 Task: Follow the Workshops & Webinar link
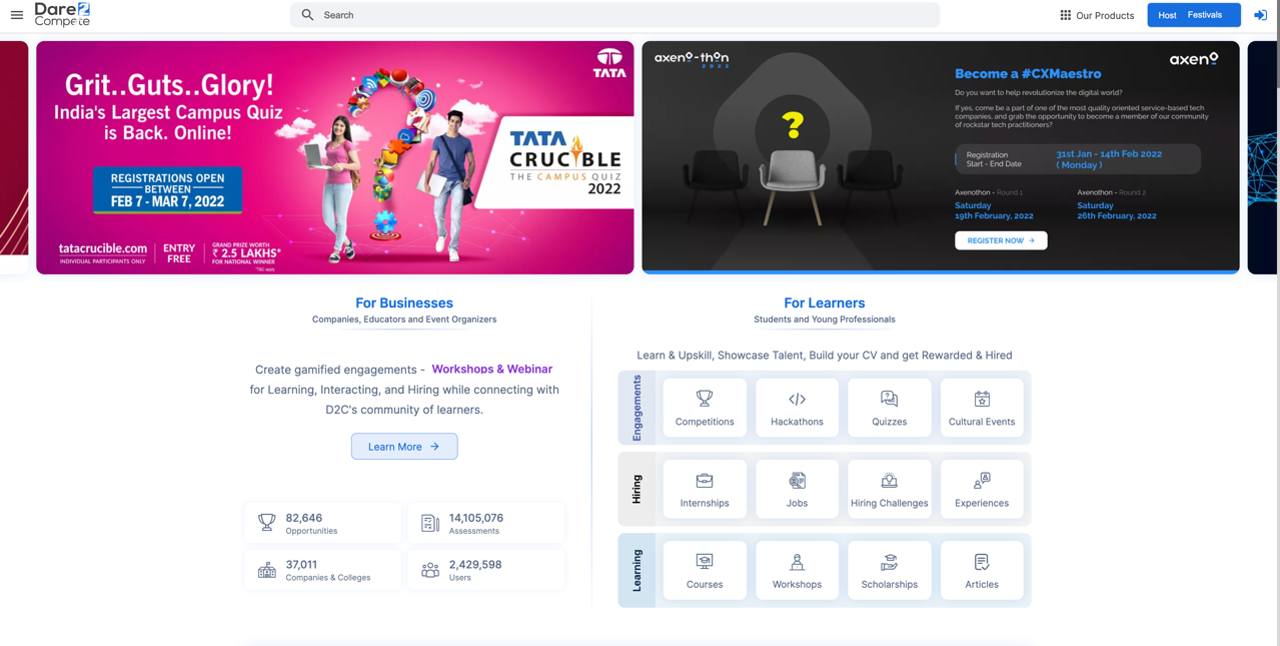[x=492, y=369]
